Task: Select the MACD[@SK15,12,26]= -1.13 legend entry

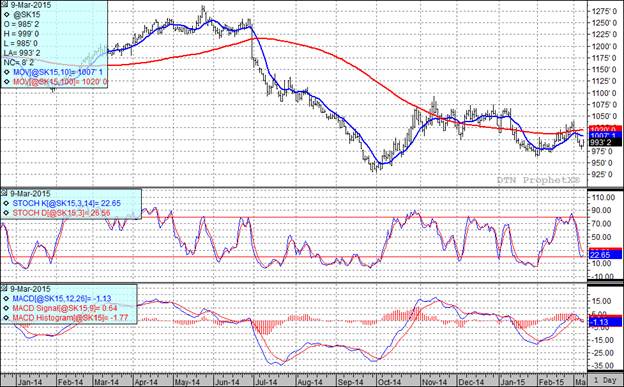Action: click(62, 299)
